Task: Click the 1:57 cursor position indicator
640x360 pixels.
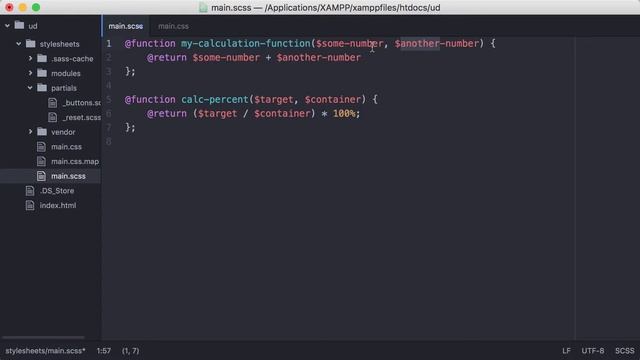Action: coord(104,351)
